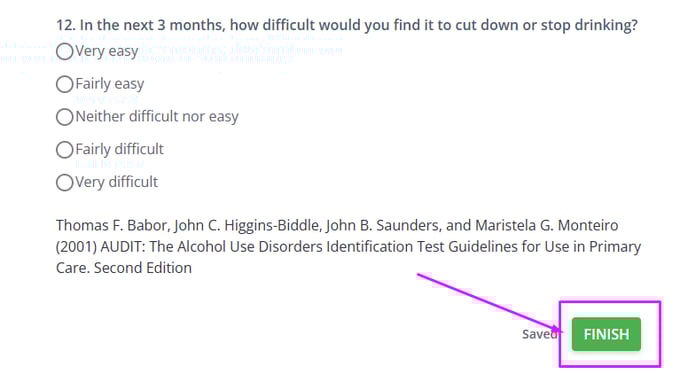Screen dimensions: 688x382
Task: Select the "Very easy" radio button
Action: [64, 51]
